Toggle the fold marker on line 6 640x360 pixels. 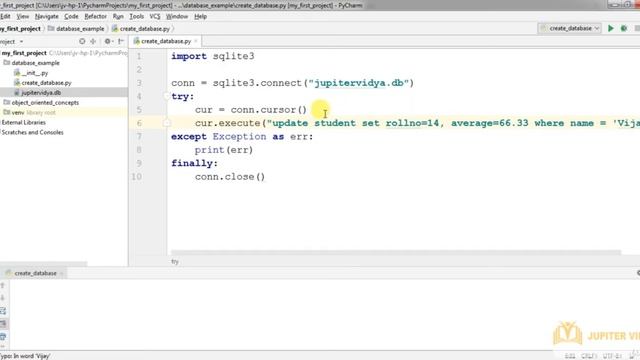pyautogui.click(x=167, y=123)
